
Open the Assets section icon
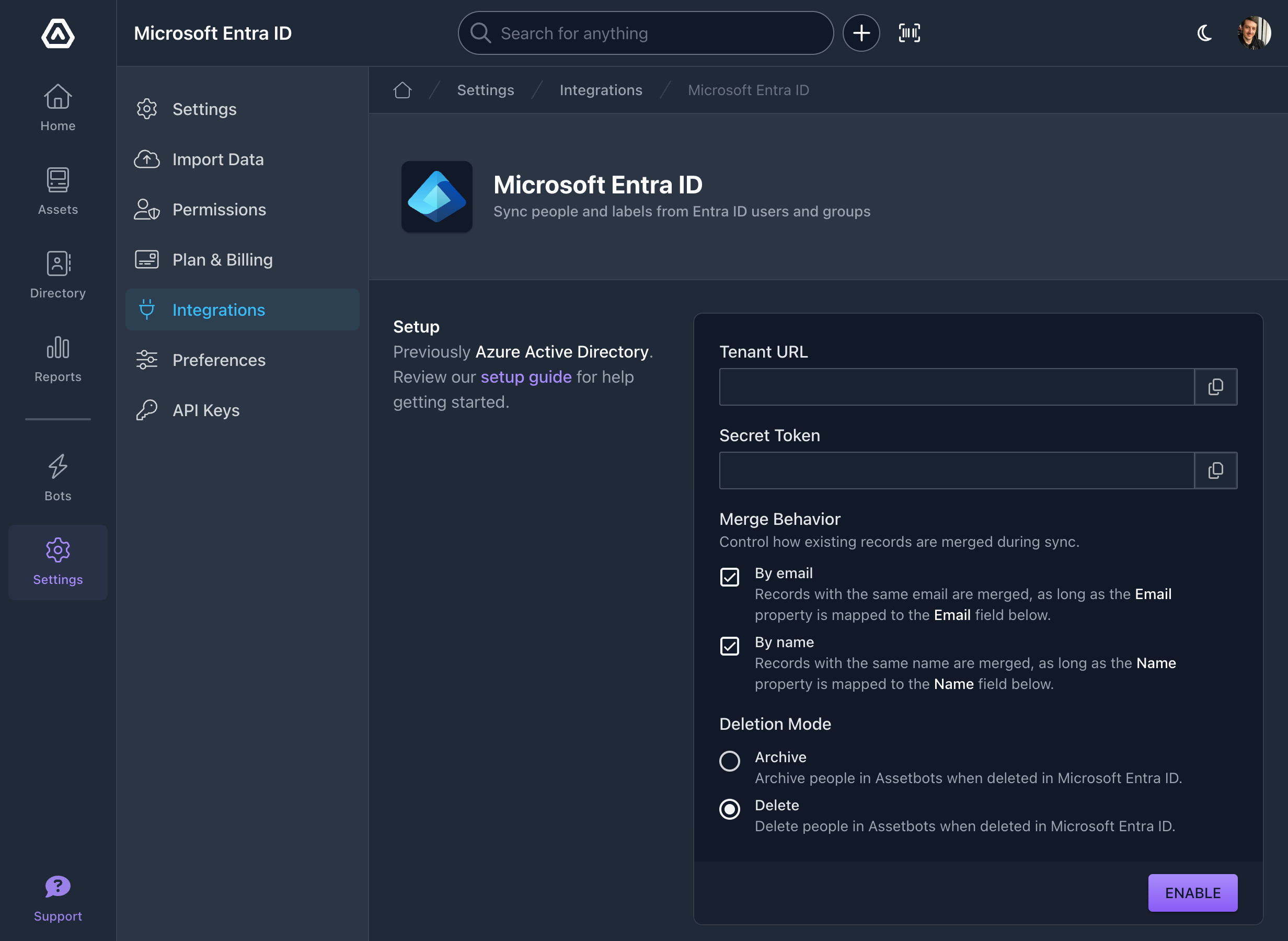click(57, 180)
